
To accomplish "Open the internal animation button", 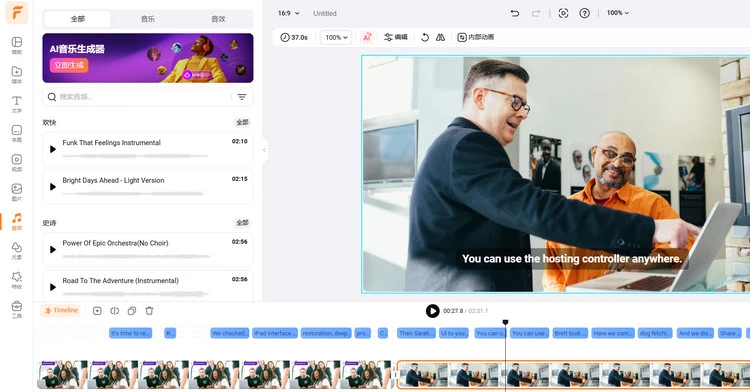I will click(476, 37).
